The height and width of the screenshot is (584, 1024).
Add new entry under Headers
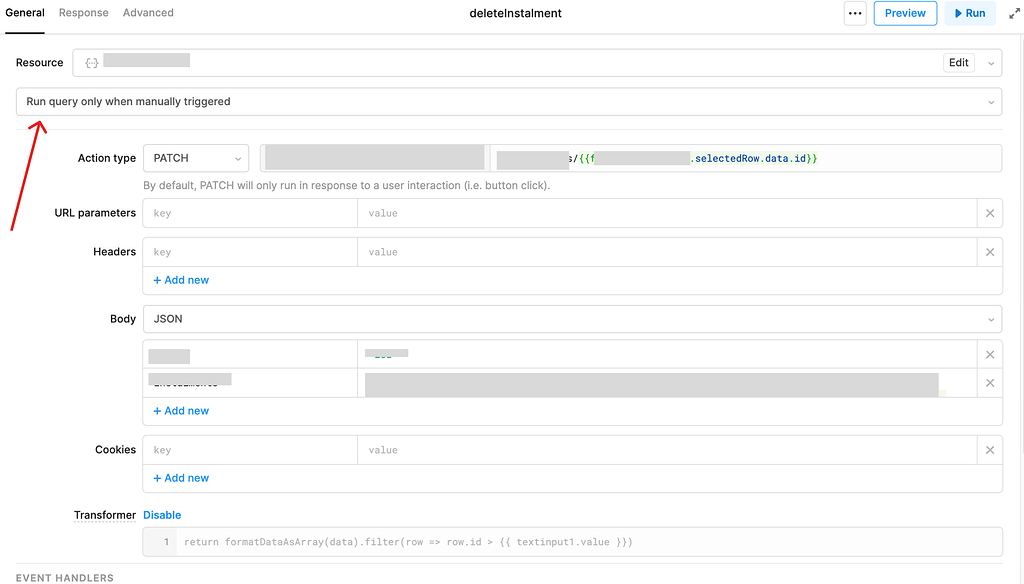[x=181, y=280]
